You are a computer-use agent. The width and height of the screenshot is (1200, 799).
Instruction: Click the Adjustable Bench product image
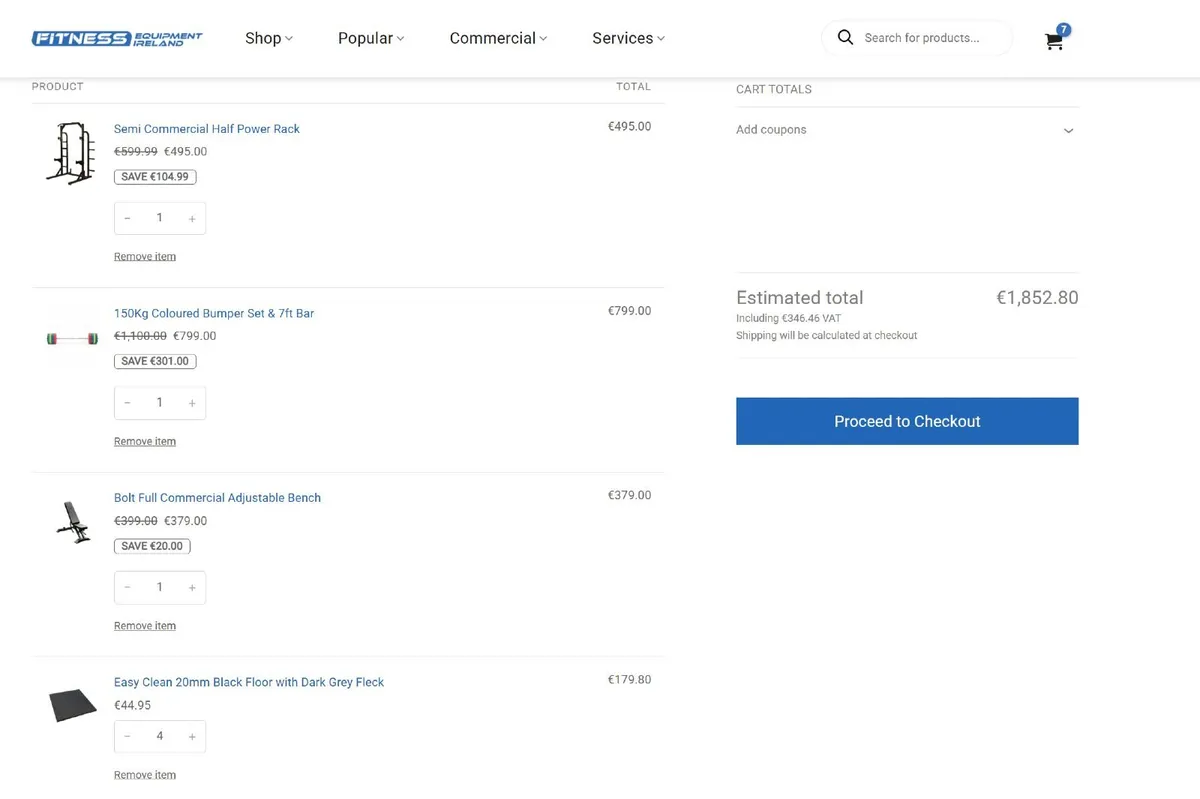tap(72, 521)
